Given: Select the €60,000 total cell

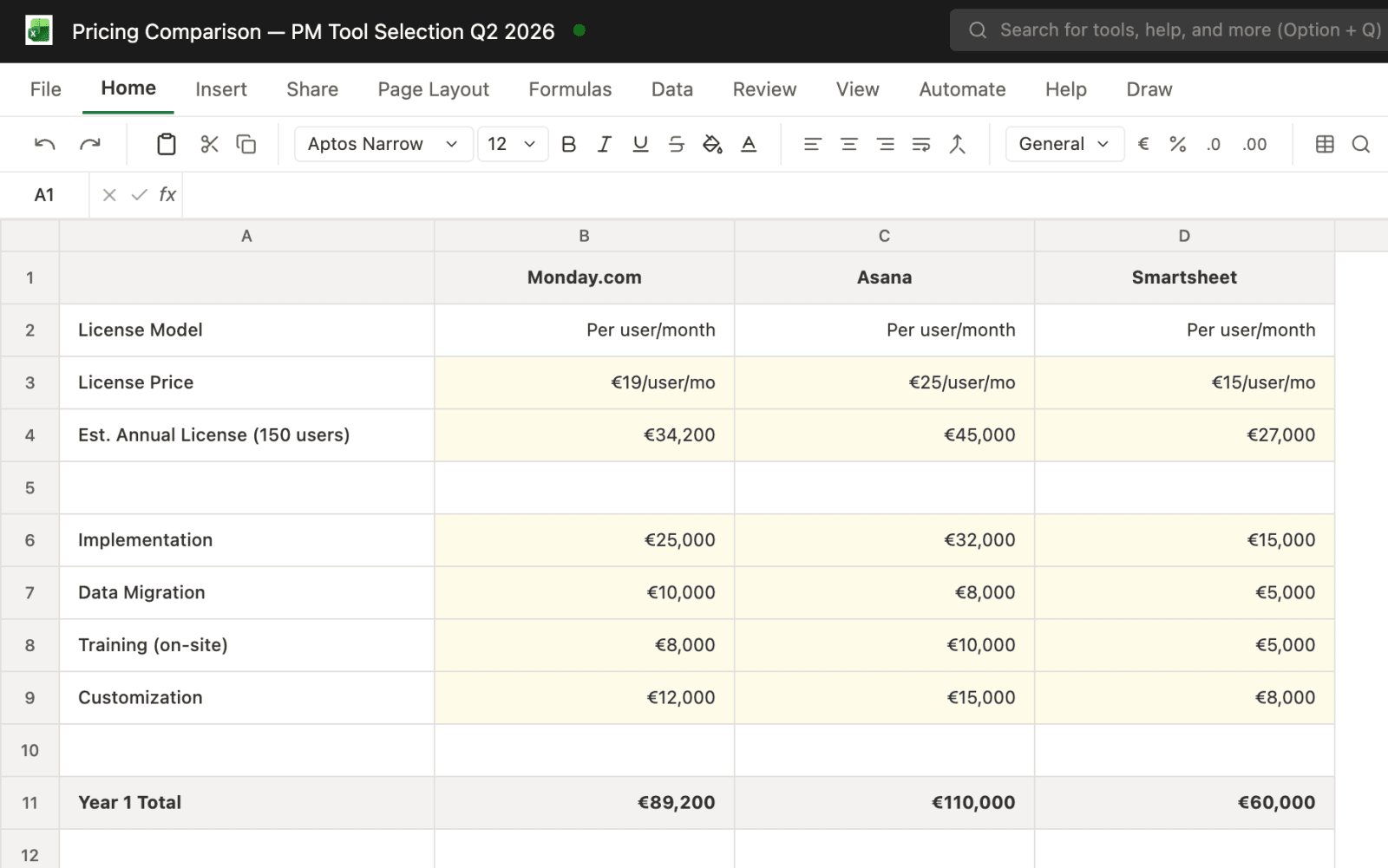Looking at the screenshot, I should [1184, 803].
